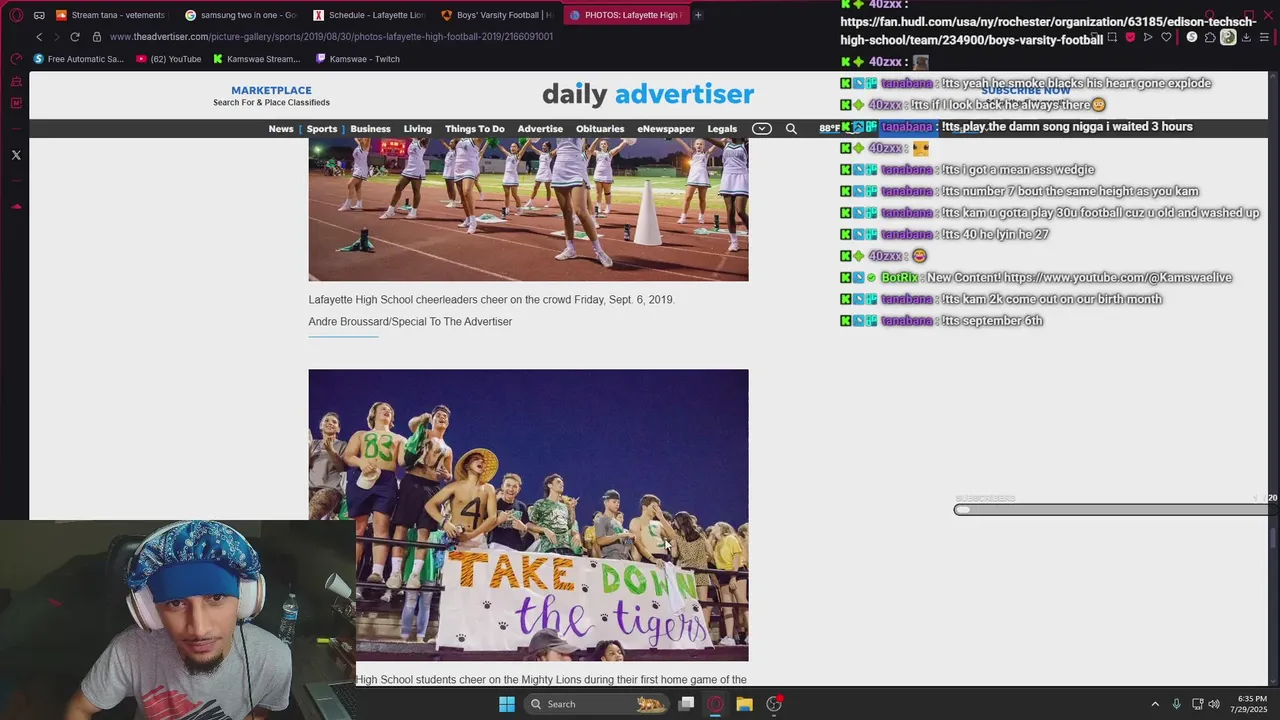Screen dimensions: 1280x720
Task: Open OBS Studio icon on taskbar
Action: click(774, 704)
